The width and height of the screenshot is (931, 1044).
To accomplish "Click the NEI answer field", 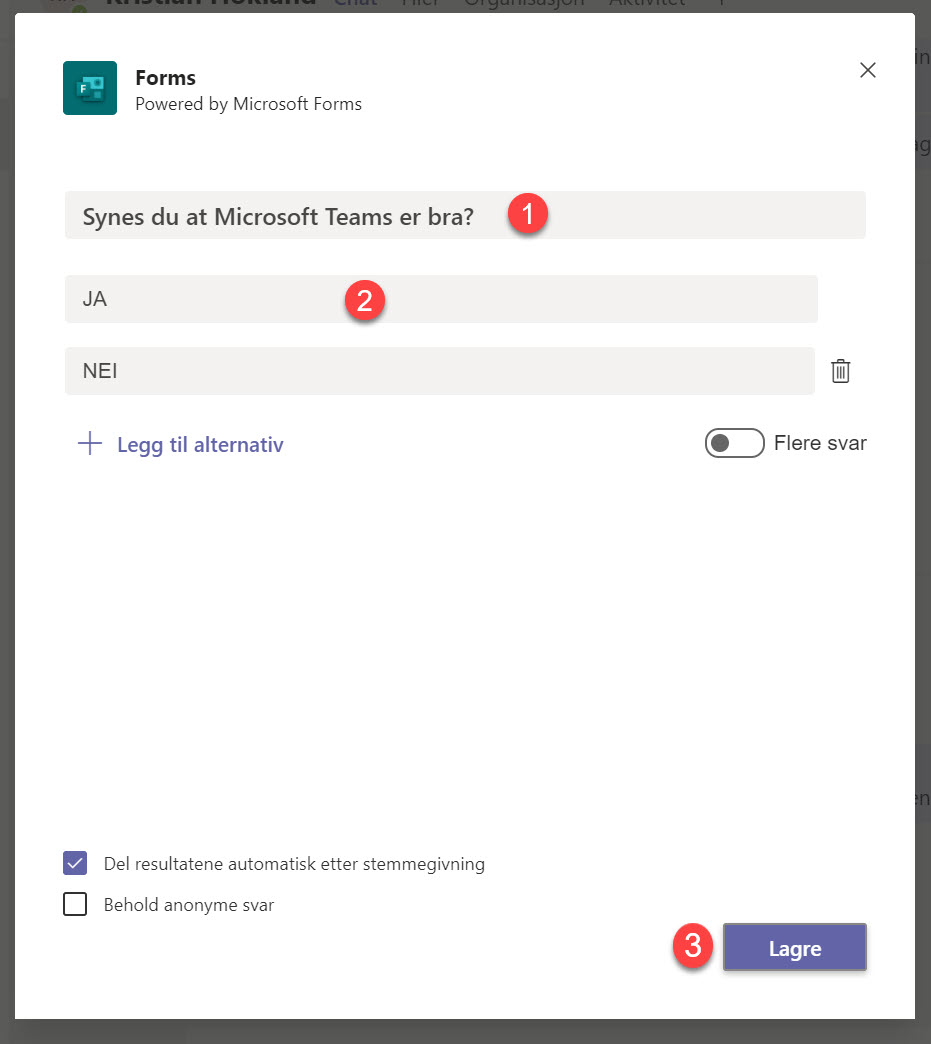I will tap(400, 370).
